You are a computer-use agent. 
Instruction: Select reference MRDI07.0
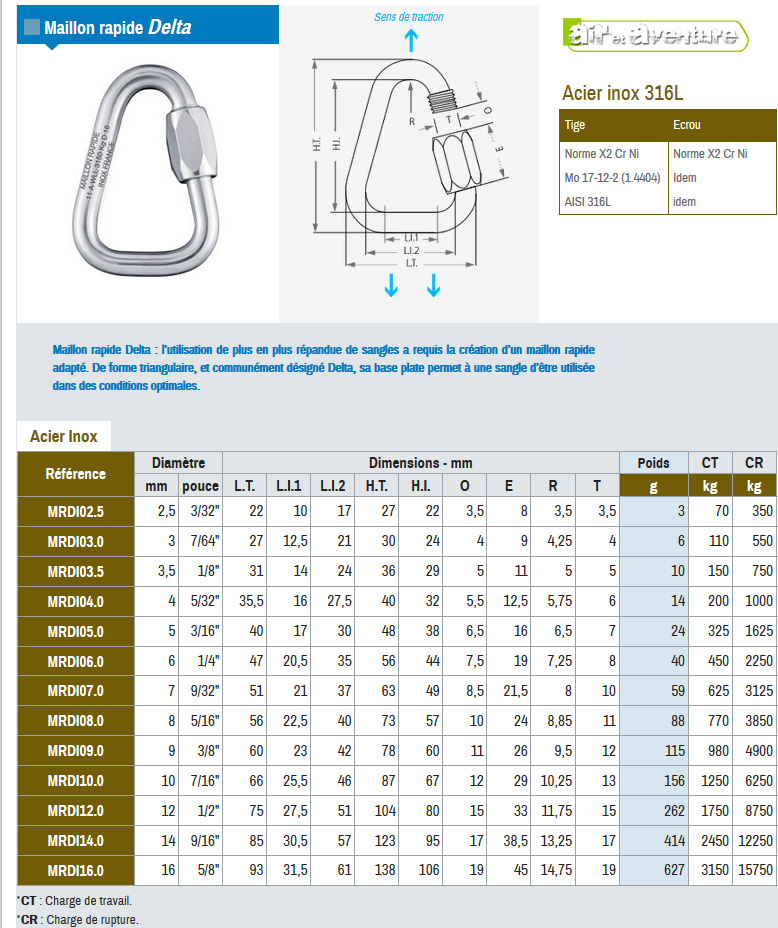pyautogui.click(x=76, y=691)
